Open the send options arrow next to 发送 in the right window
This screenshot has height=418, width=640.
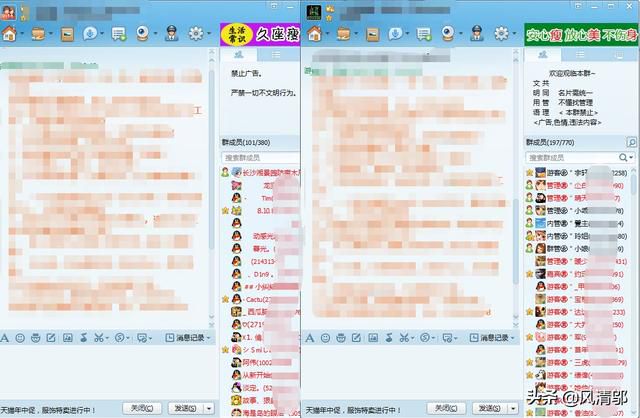513,408
